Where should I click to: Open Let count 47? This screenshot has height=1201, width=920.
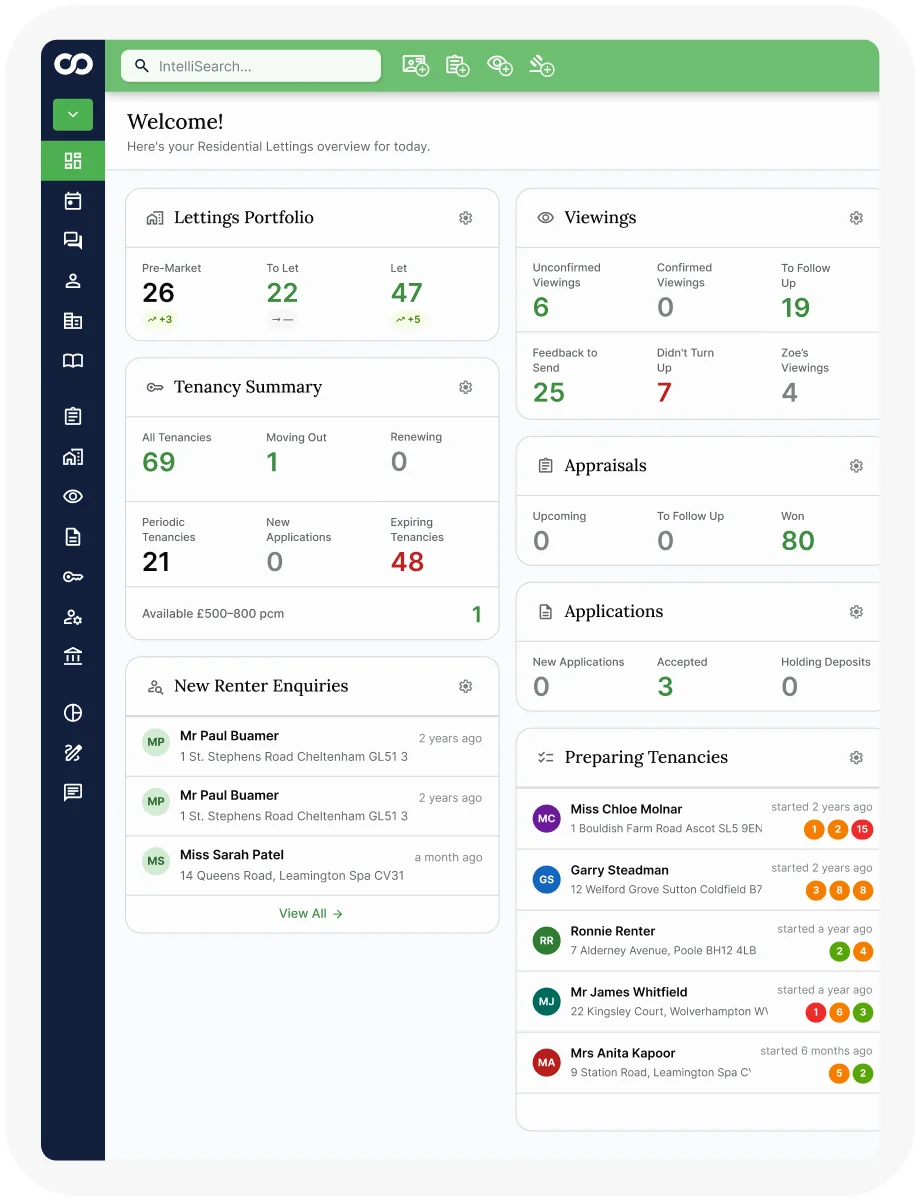point(407,293)
